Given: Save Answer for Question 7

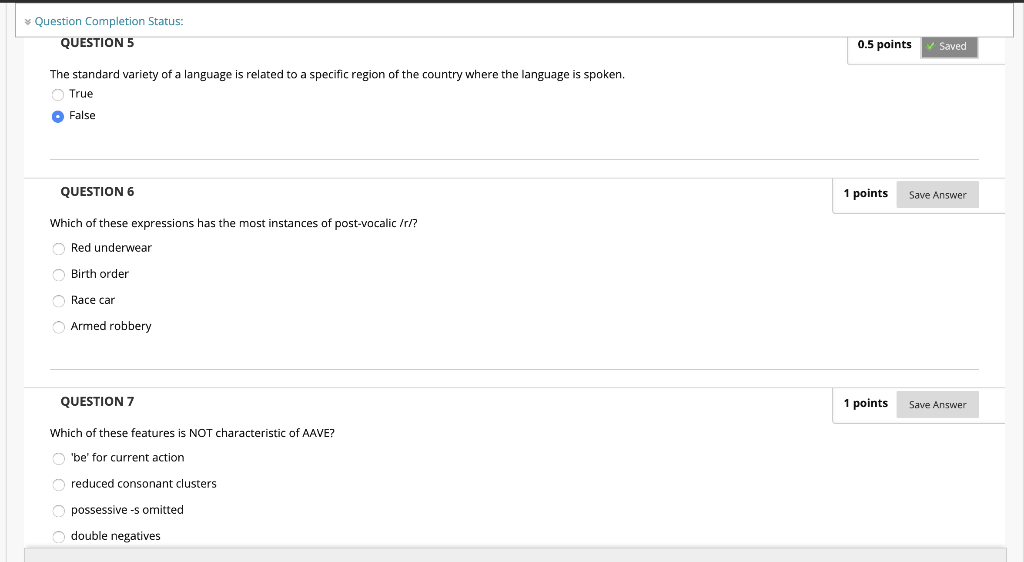Looking at the screenshot, I should (x=937, y=405).
